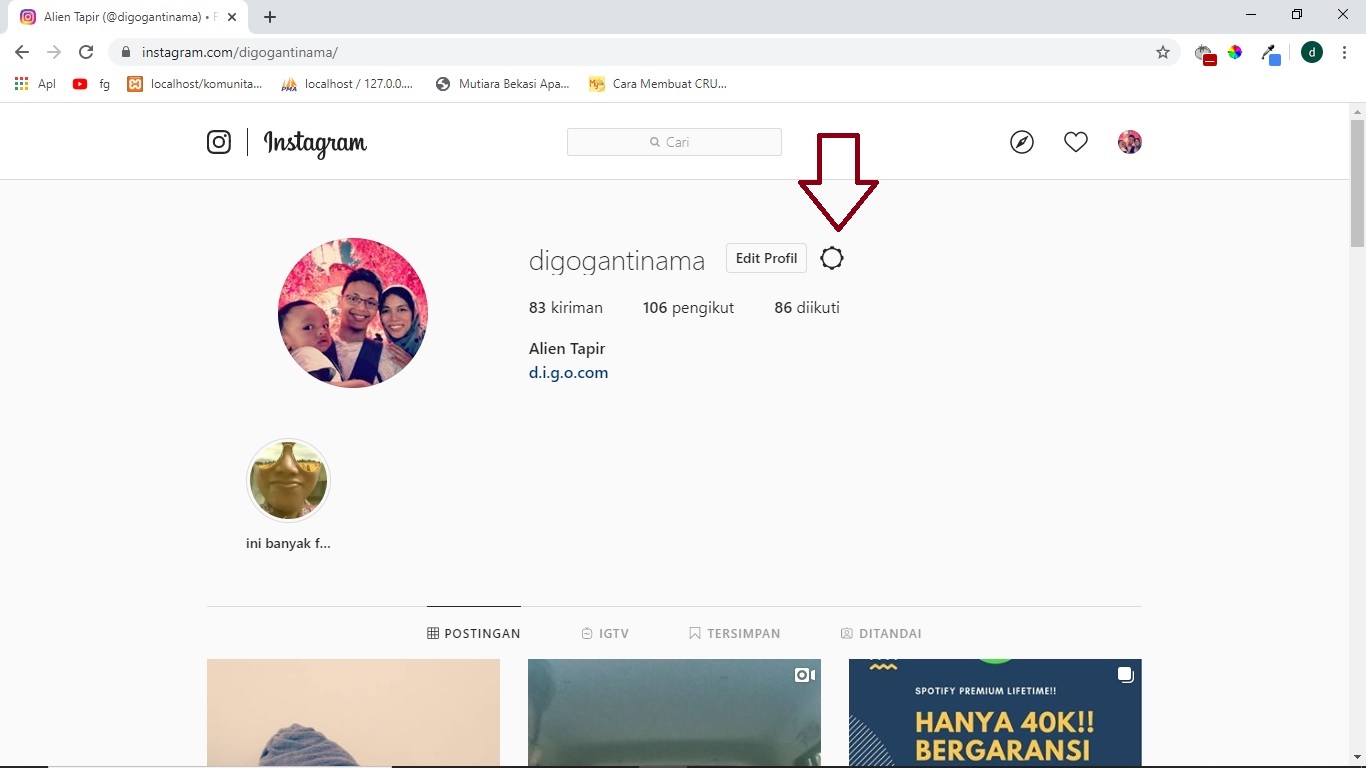The image size is (1366, 768).
Task: Switch to the Tersimpan tab
Action: pyautogui.click(x=734, y=633)
